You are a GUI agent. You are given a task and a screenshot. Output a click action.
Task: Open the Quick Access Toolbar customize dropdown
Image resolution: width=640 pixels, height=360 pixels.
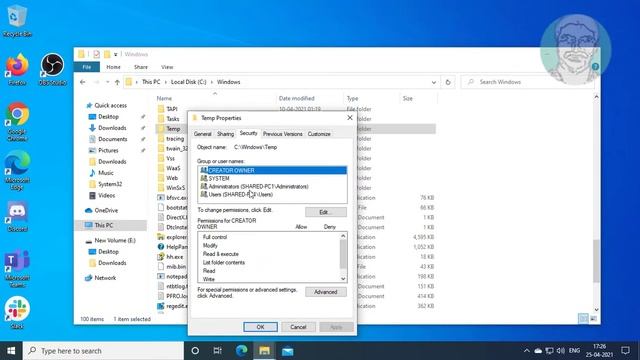116,54
